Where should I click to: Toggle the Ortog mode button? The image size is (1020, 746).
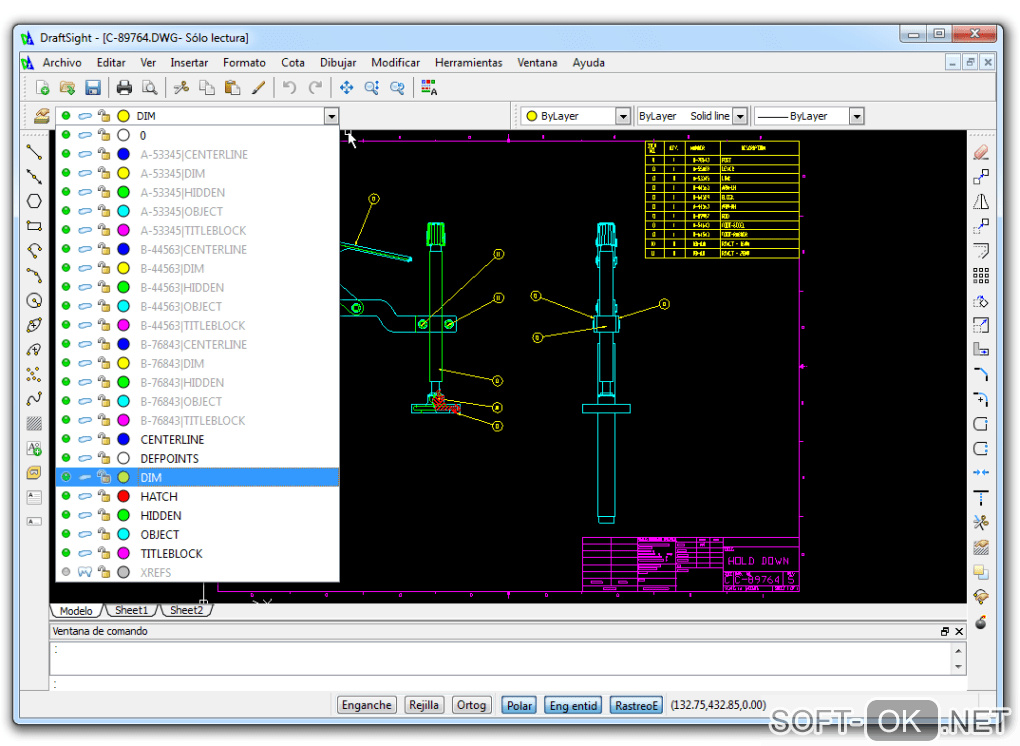tap(471, 705)
